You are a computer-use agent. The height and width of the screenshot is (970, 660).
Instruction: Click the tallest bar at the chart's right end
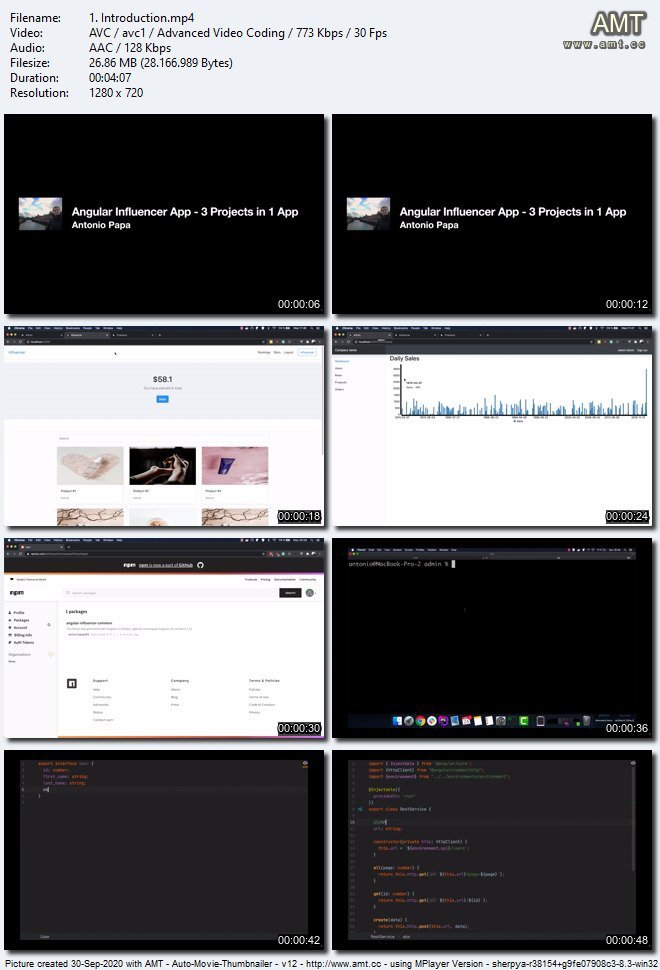[646, 392]
